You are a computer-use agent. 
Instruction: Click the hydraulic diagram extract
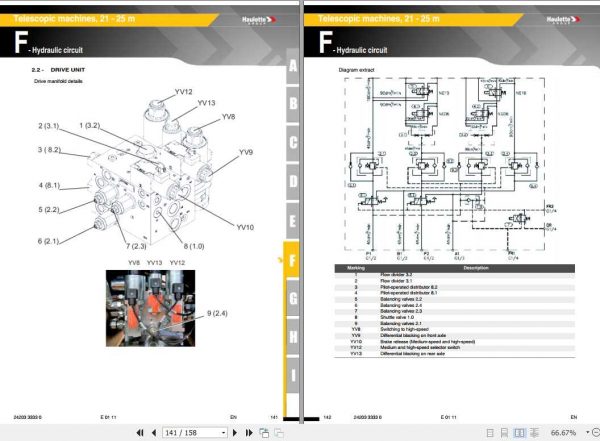click(x=450, y=168)
